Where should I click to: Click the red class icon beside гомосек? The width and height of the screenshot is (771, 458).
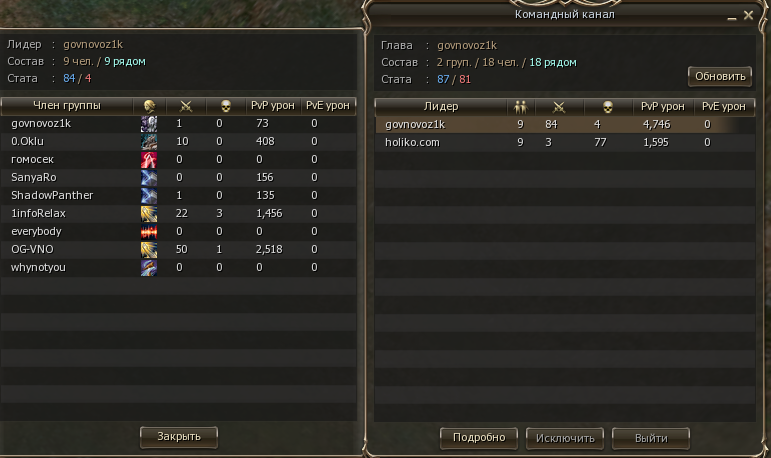149,160
